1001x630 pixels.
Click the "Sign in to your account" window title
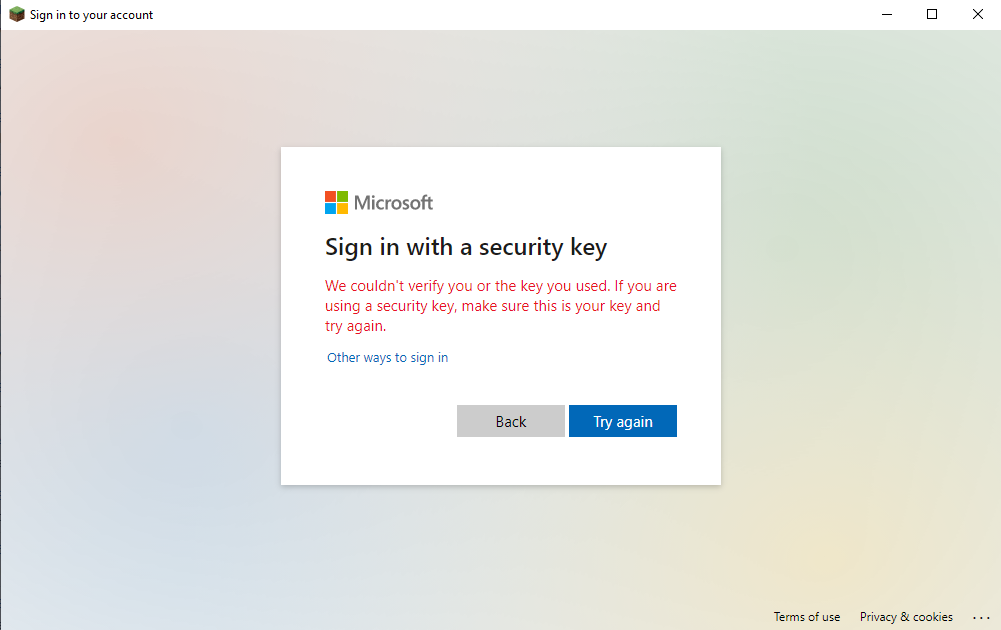[x=91, y=15]
